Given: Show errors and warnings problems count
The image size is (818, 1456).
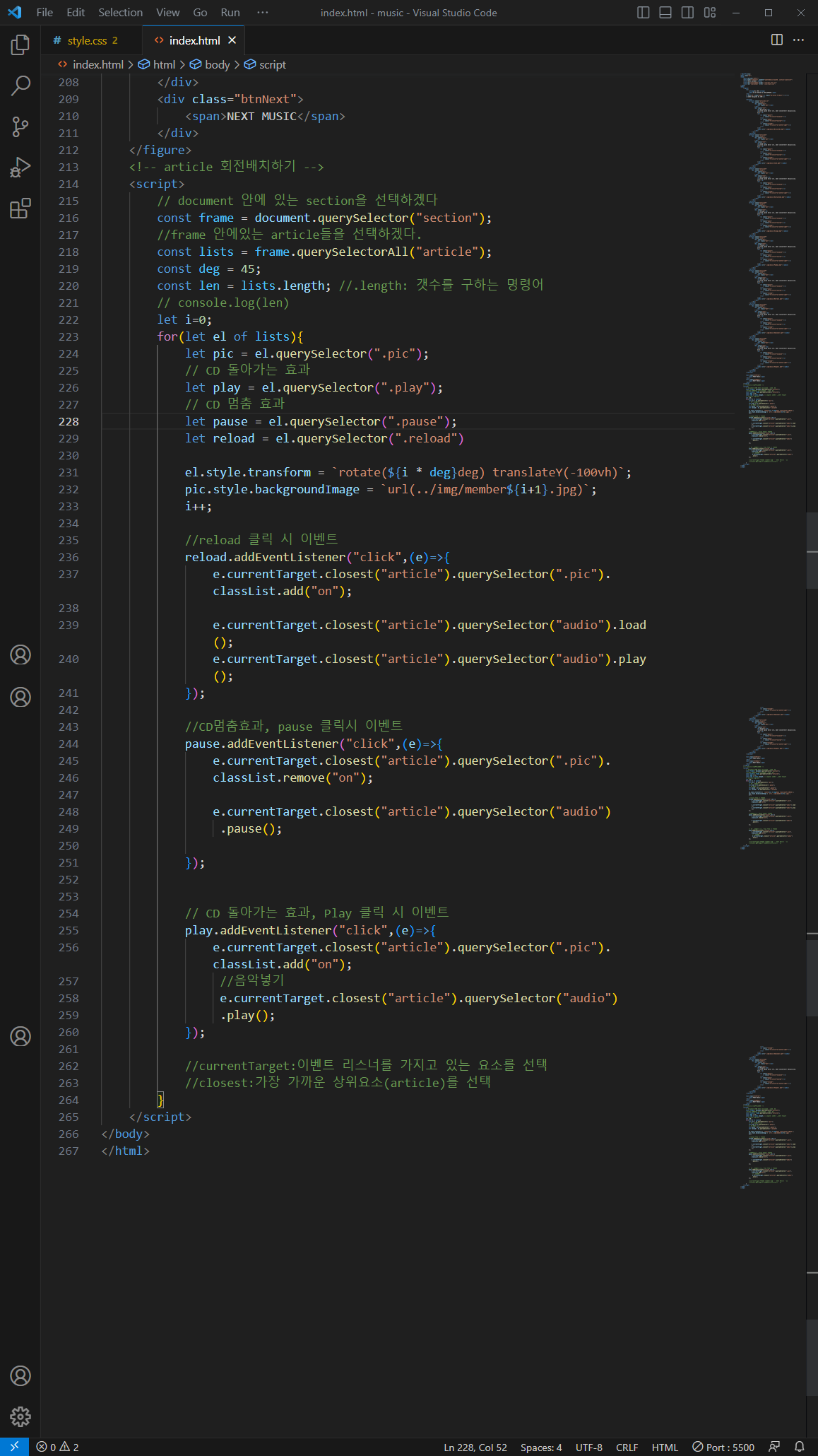Looking at the screenshot, I should tap(58, 1447).
